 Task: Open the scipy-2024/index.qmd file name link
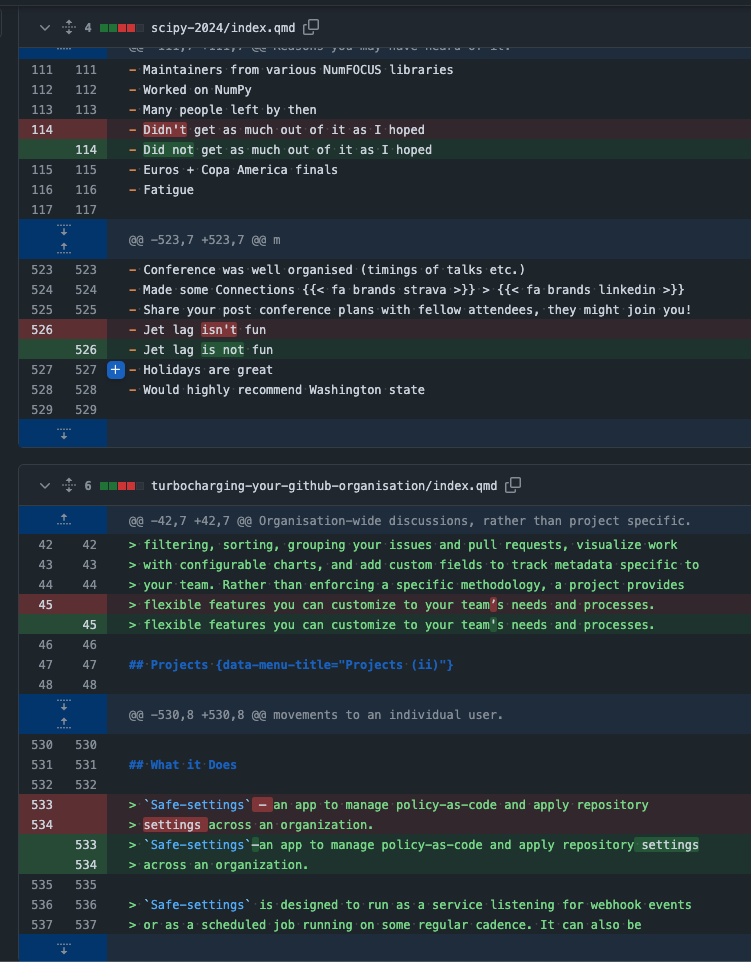[x=225, y=28]
